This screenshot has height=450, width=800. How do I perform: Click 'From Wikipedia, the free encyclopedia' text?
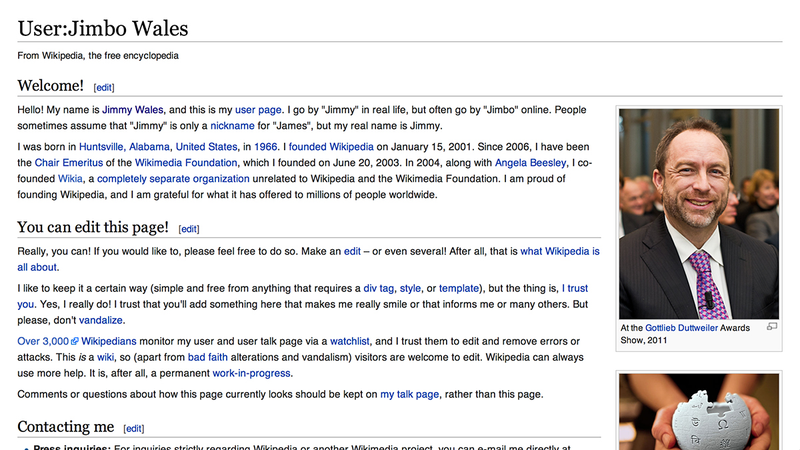tap(98, 56)
